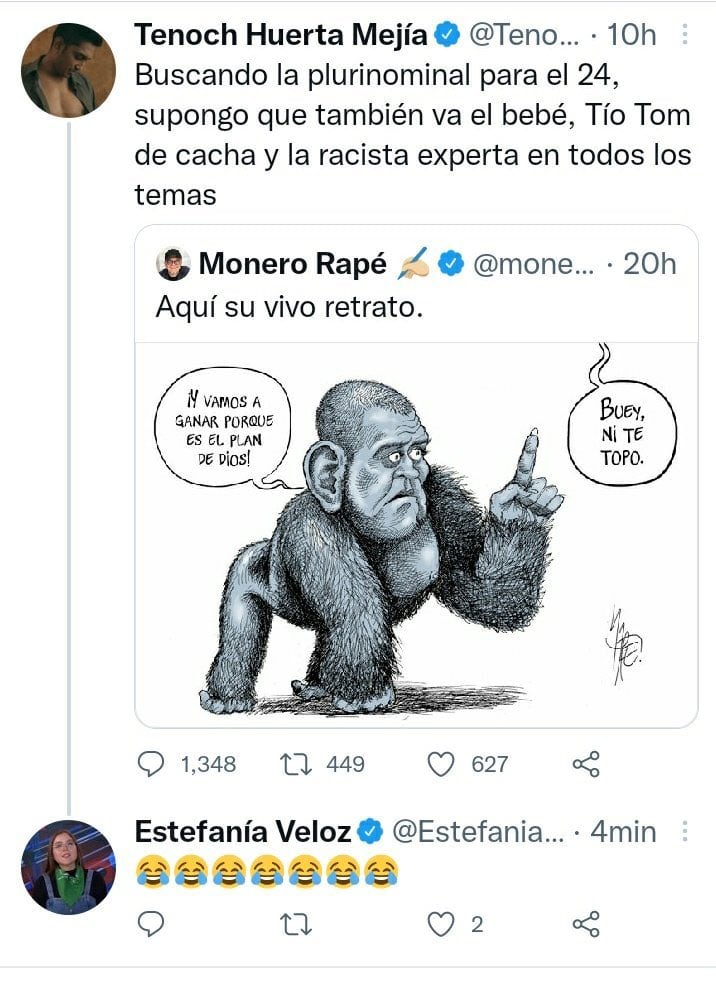Like the tweet with 627 likes
716x990 pixels.
coord(441,765)
